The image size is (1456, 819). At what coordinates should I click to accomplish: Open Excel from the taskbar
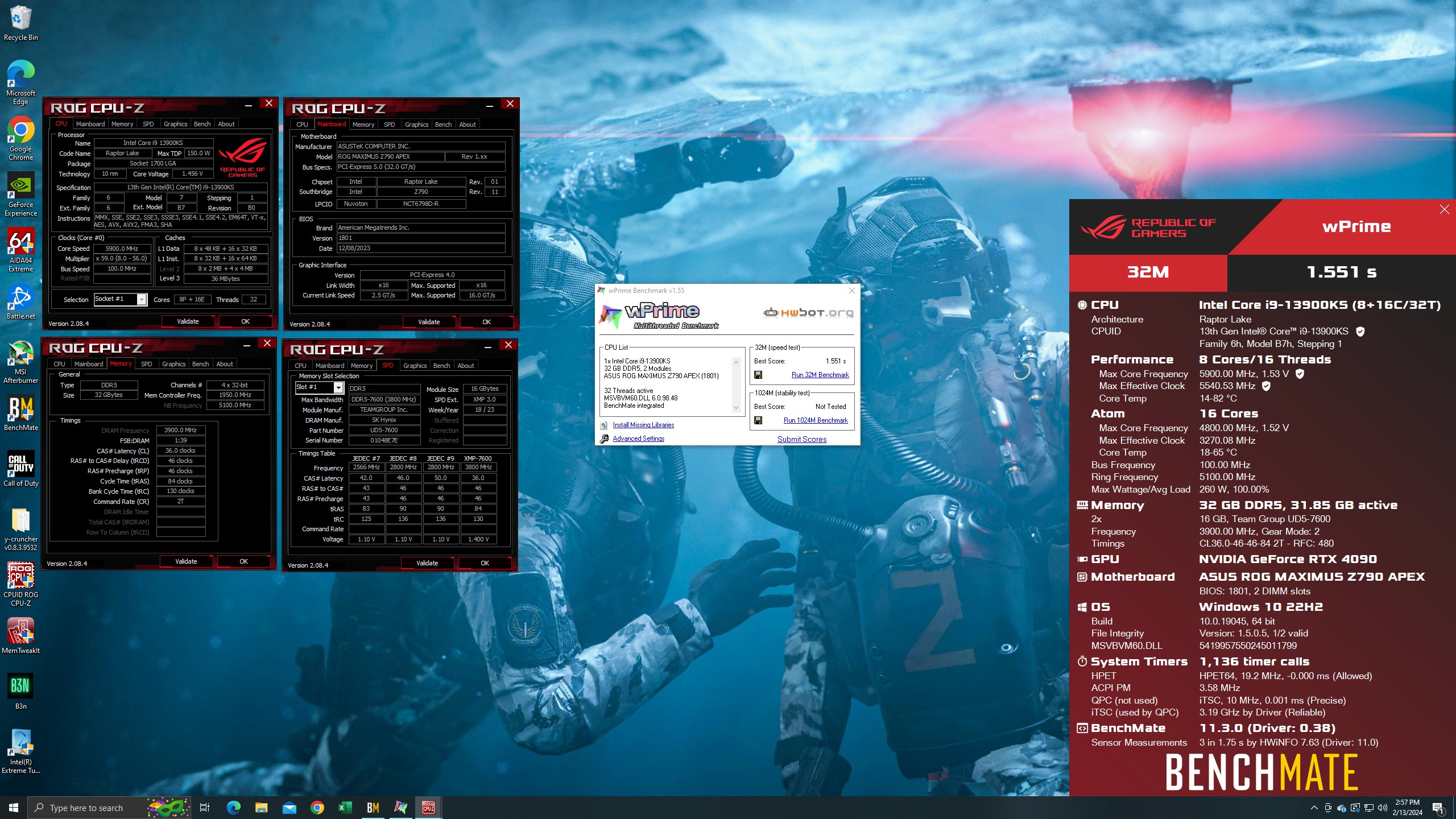click(345, 808)
